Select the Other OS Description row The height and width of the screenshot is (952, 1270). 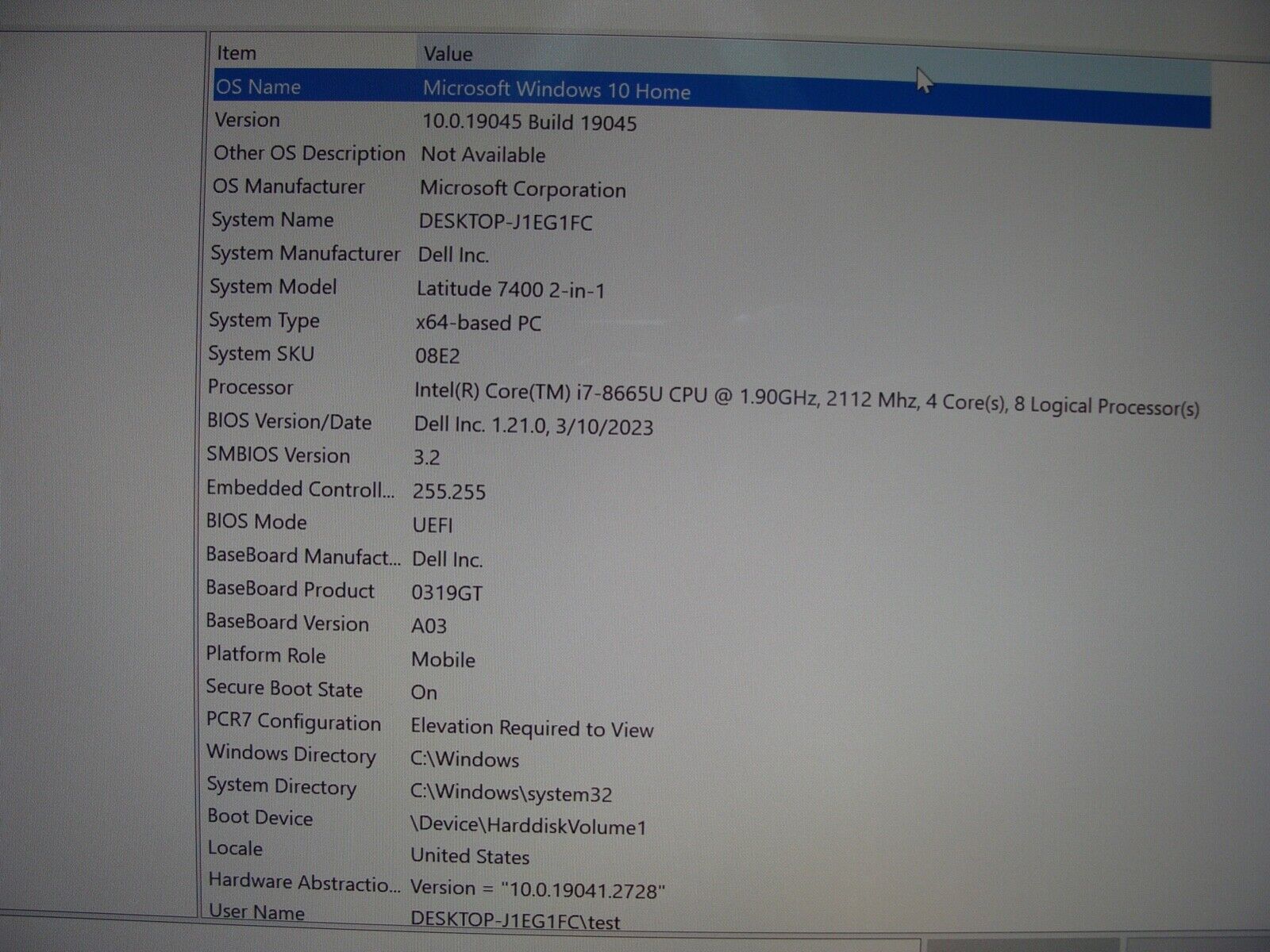[310, 153]
